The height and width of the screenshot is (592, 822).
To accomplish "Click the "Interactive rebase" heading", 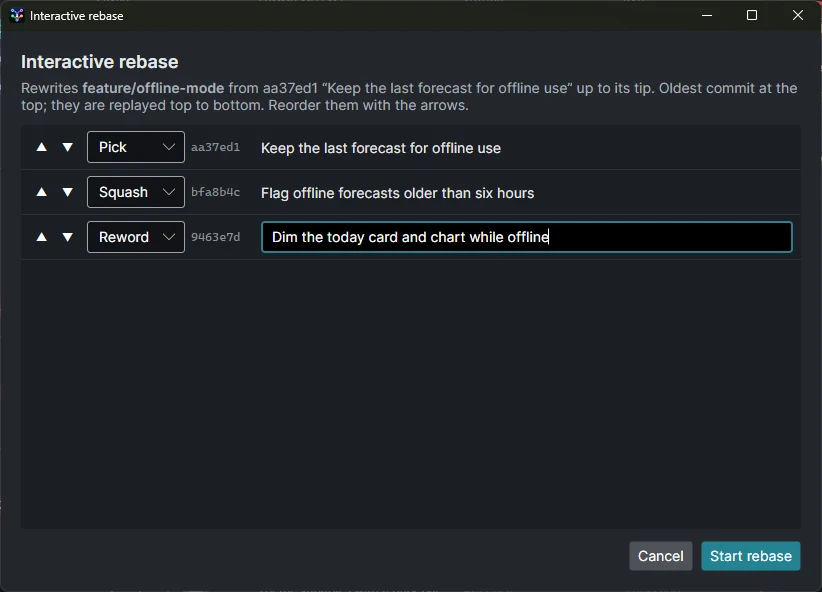I will click(100, 62).
